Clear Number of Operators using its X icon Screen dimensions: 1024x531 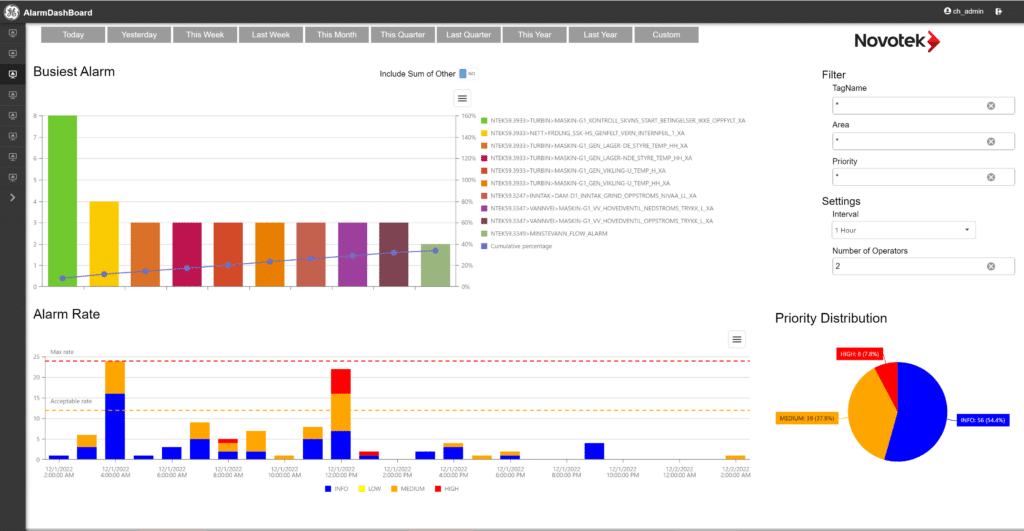[x=991, y=266]
